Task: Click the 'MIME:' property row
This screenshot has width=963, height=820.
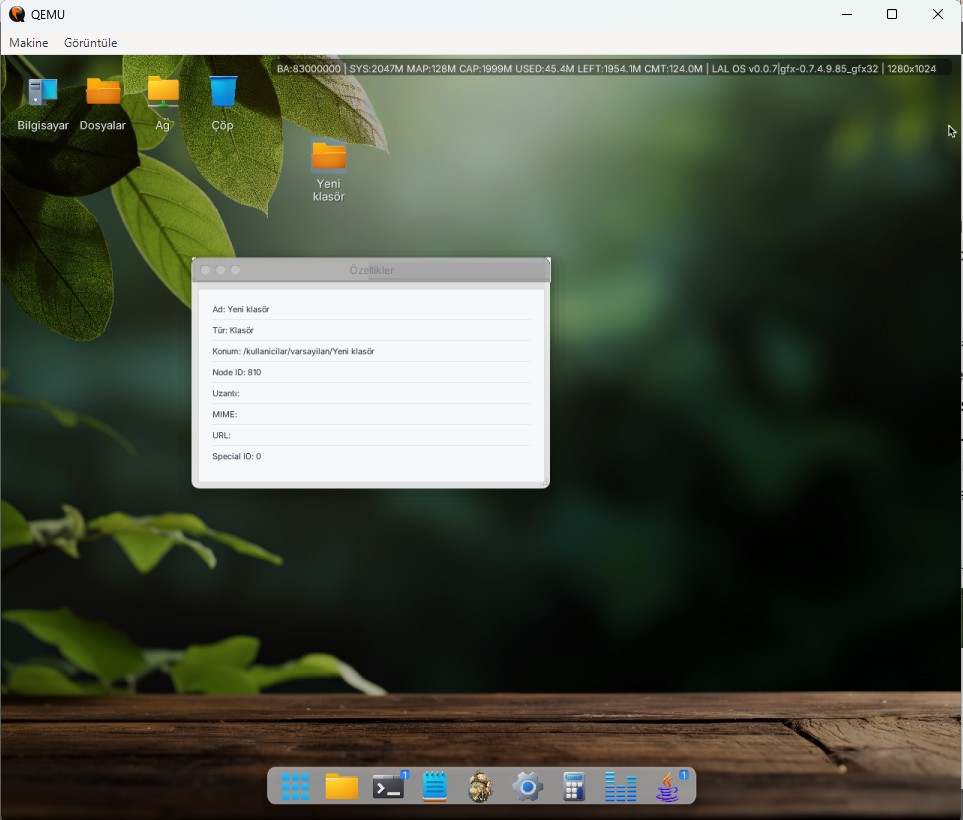Action: pyautogui.click(x=371, y=414)
